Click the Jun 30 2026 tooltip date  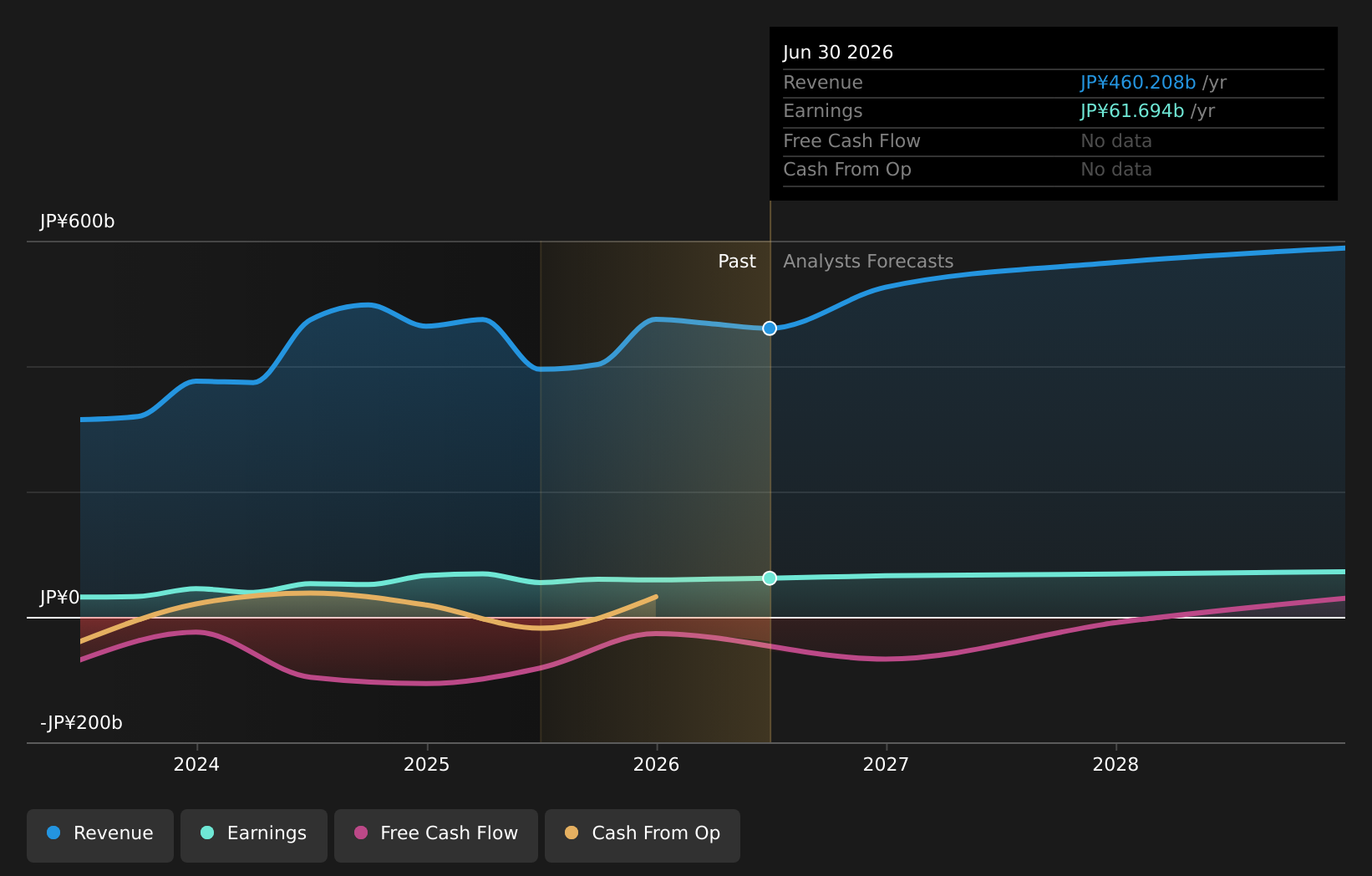coord(838,53)
